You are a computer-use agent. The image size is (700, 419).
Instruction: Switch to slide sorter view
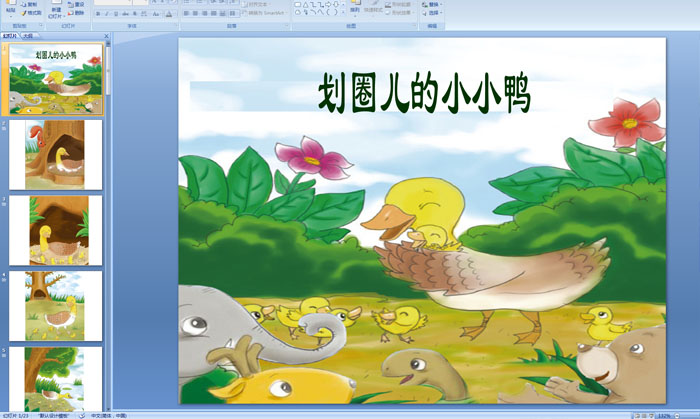pos(644,415)
